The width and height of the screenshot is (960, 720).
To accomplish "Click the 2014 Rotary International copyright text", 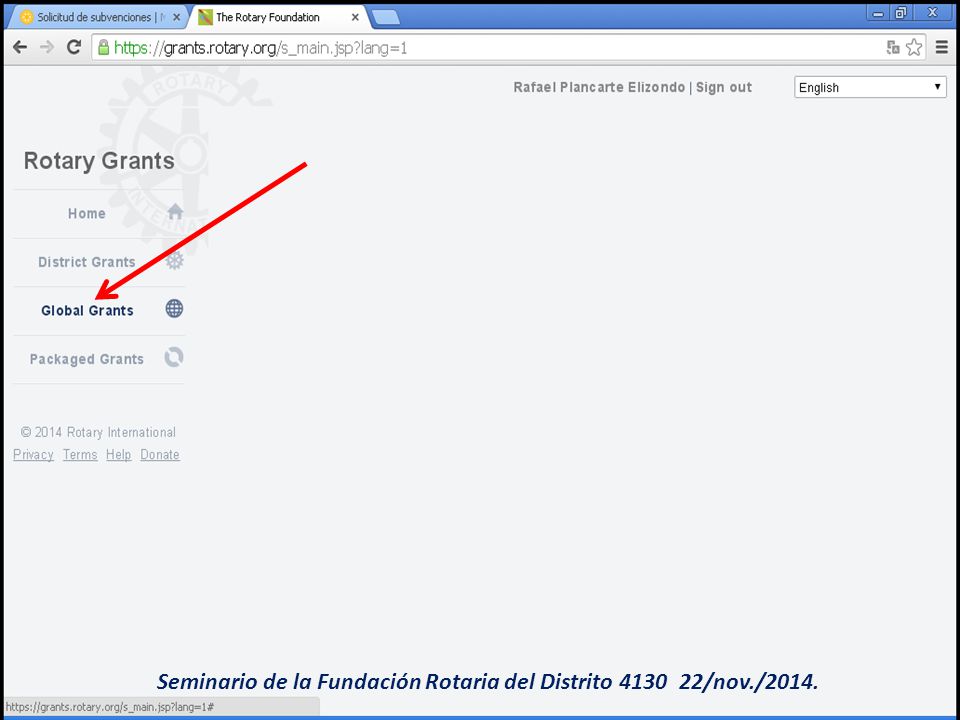I will [98, 432].
